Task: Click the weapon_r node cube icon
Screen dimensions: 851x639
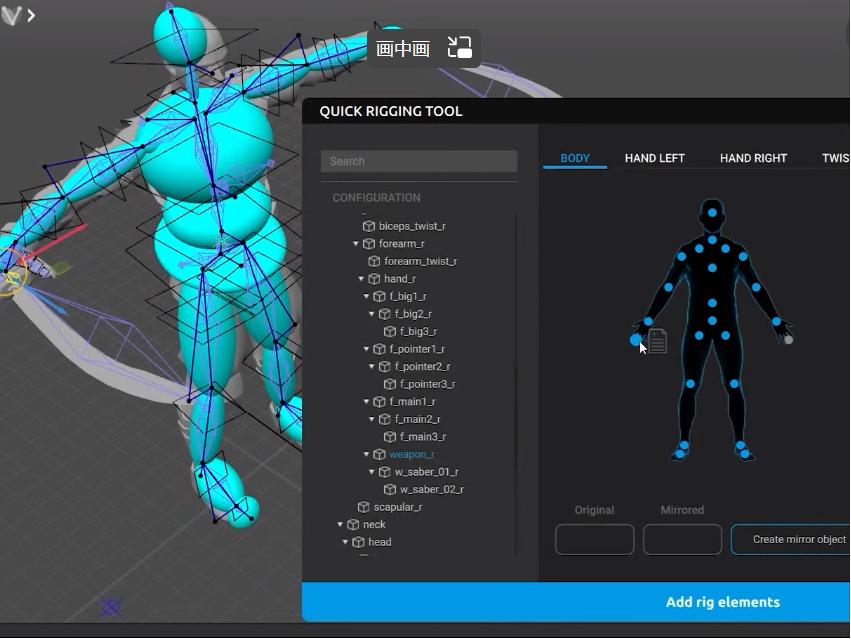Action: coord(378,453)
